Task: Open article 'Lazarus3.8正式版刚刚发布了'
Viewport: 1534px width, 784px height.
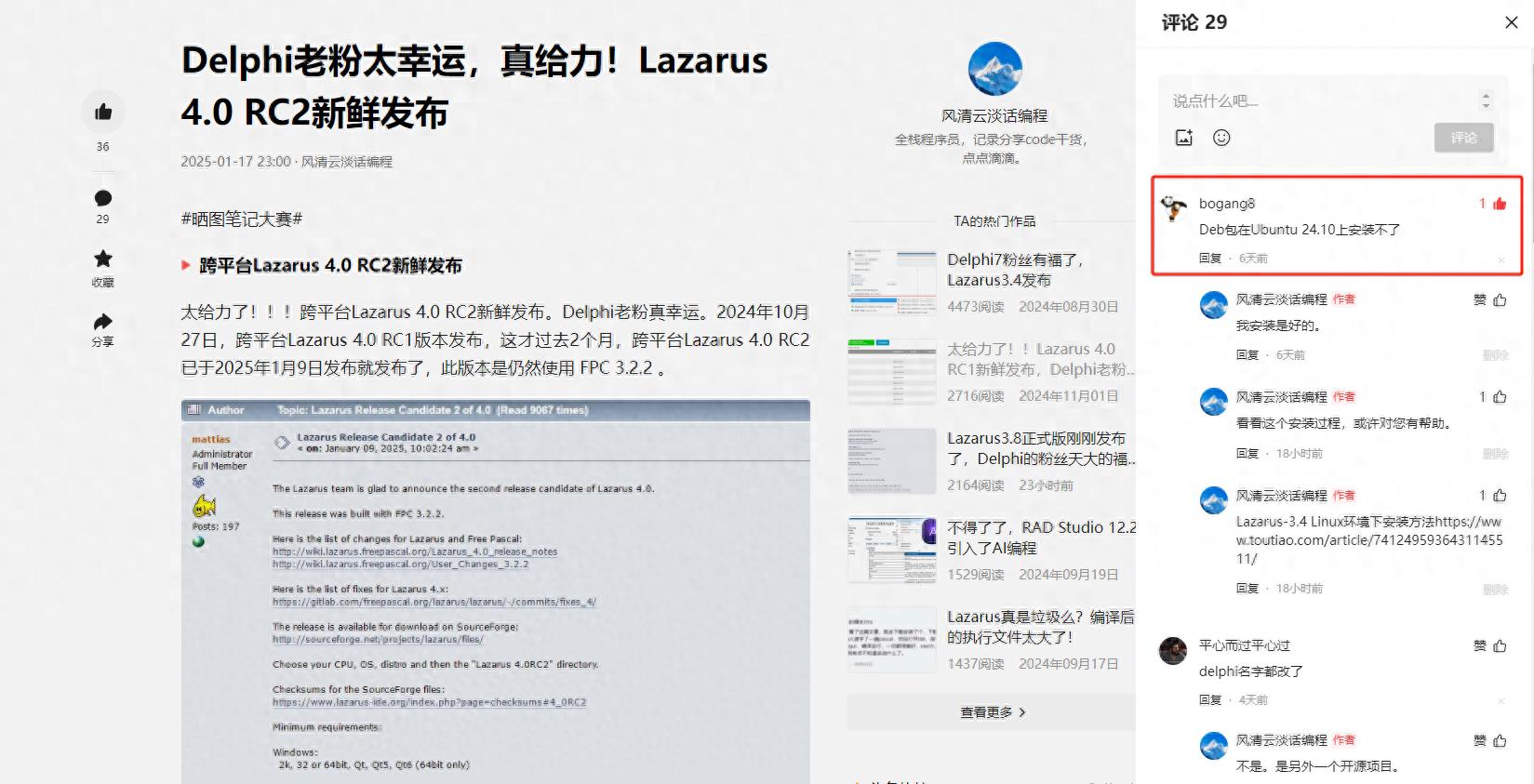Action: (x=1040, y=448)
